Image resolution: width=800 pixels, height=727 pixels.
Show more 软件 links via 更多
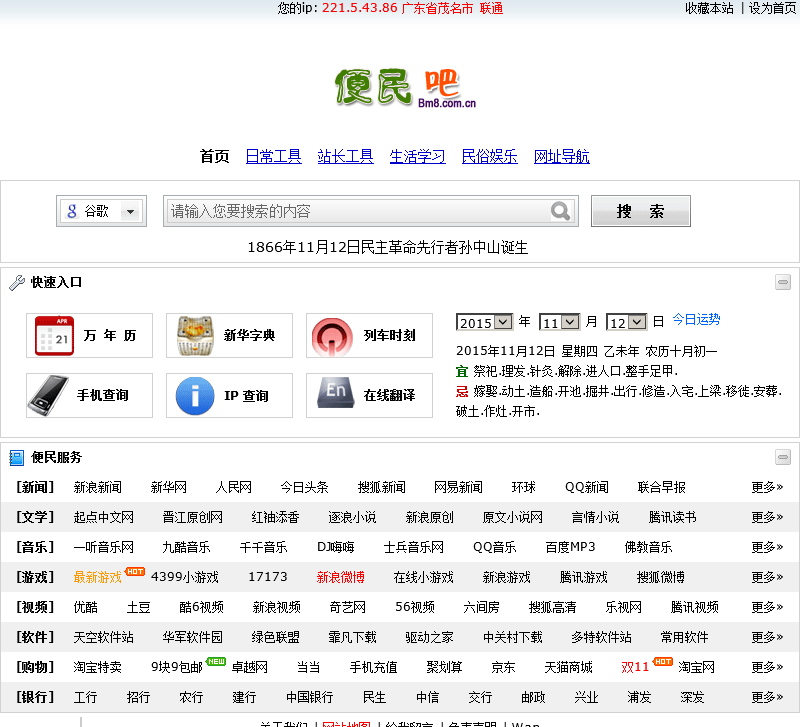[x=767, y=637]
